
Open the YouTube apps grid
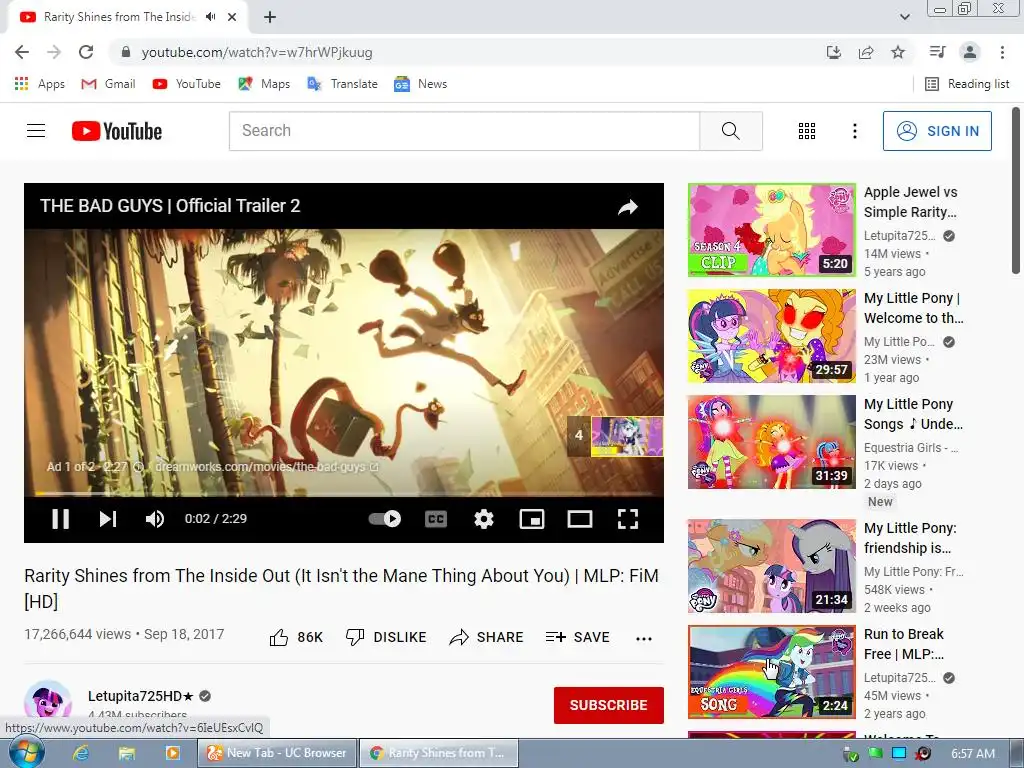point(807,131)
